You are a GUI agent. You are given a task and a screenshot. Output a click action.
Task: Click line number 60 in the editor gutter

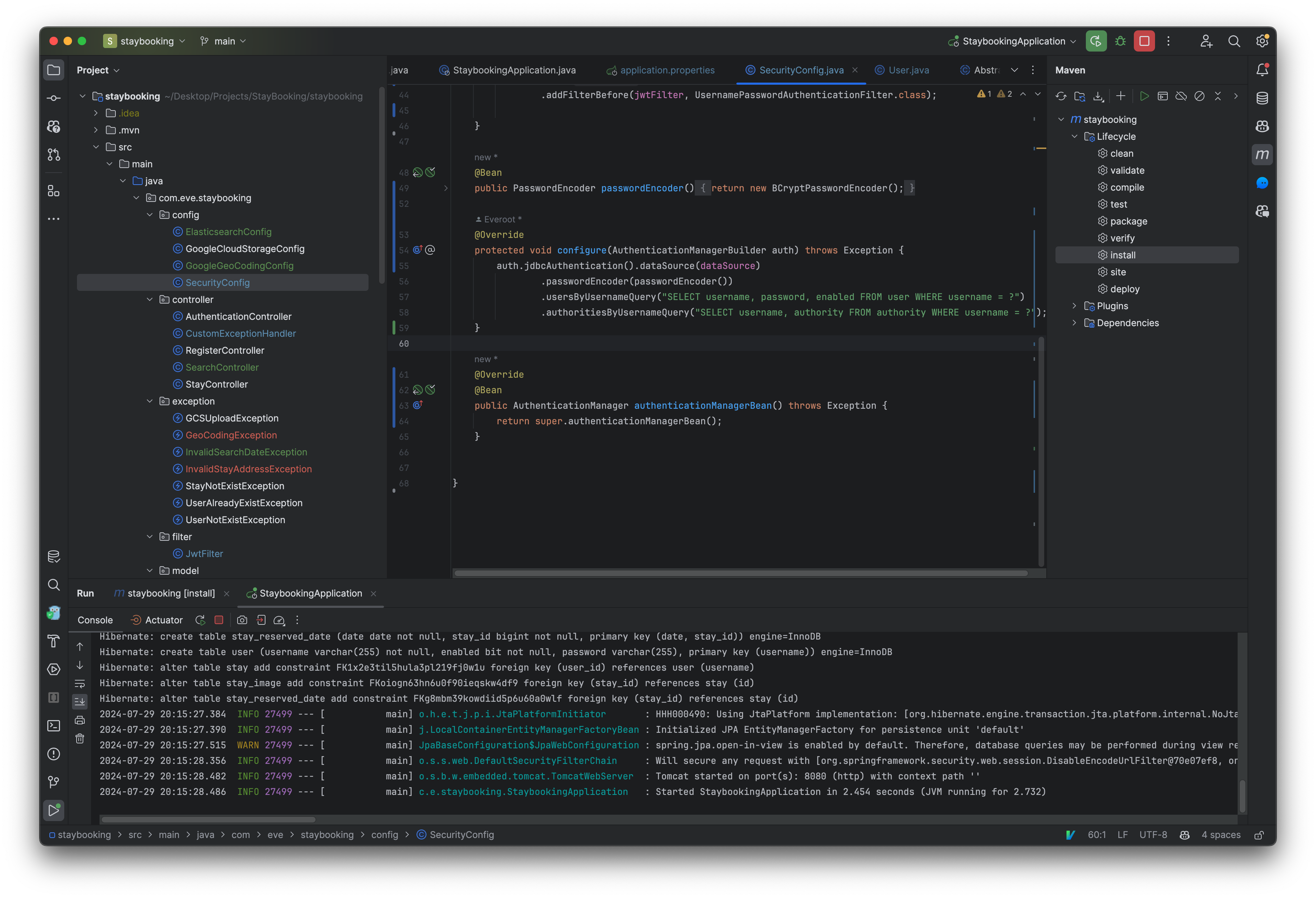click(x=404, y=343)
